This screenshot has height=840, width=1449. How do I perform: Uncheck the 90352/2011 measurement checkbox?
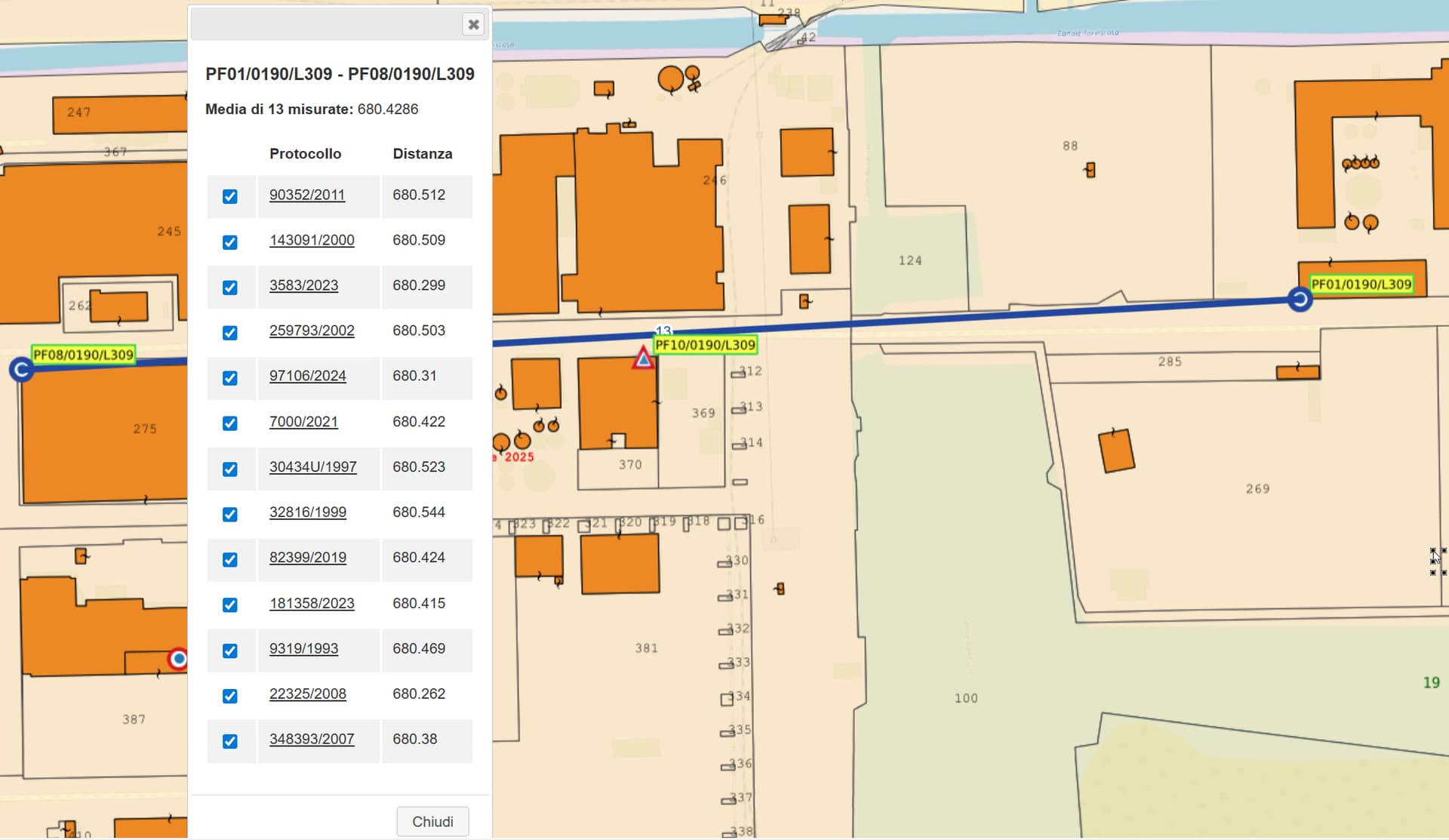[230, 196]
